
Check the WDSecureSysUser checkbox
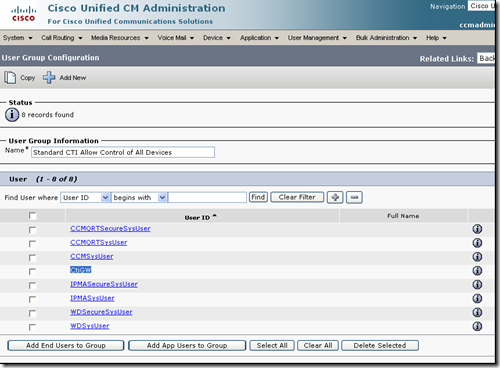(32, 313)
